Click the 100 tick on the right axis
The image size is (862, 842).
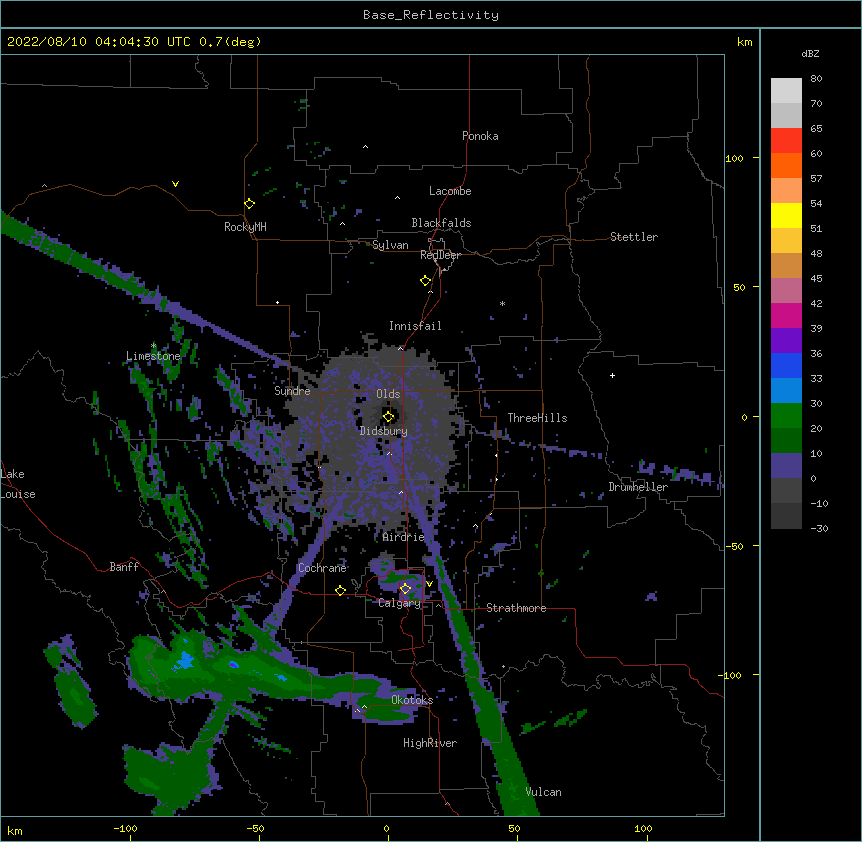pos(734,158)
